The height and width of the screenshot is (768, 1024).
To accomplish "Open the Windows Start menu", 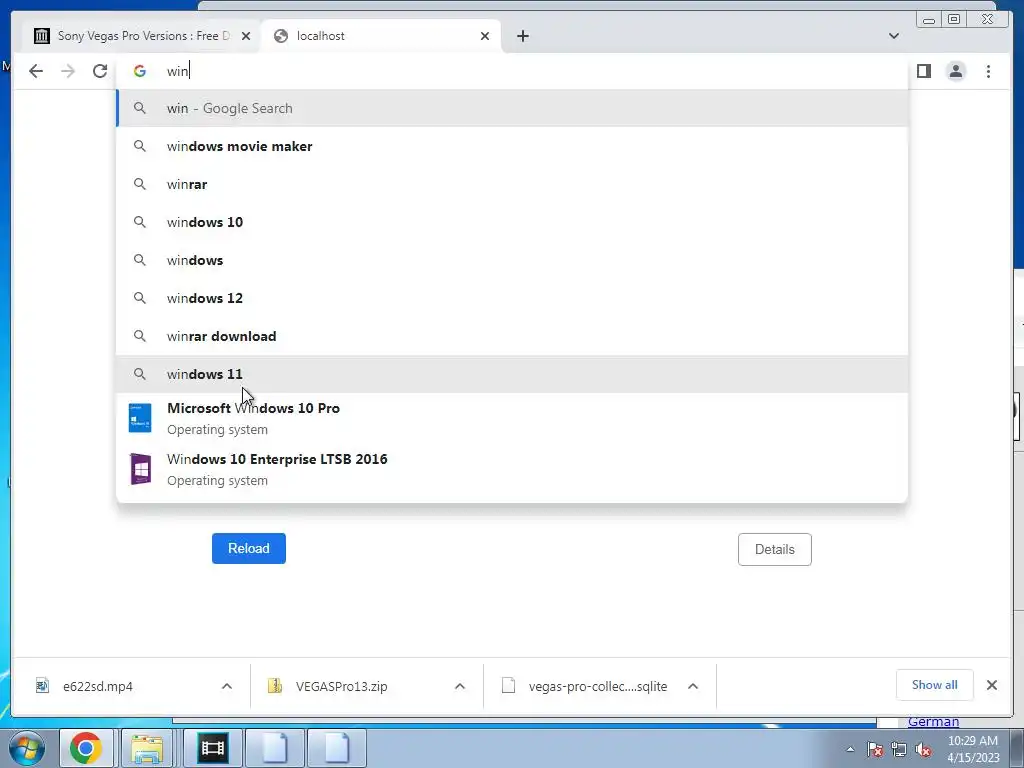I will (27, 748).
